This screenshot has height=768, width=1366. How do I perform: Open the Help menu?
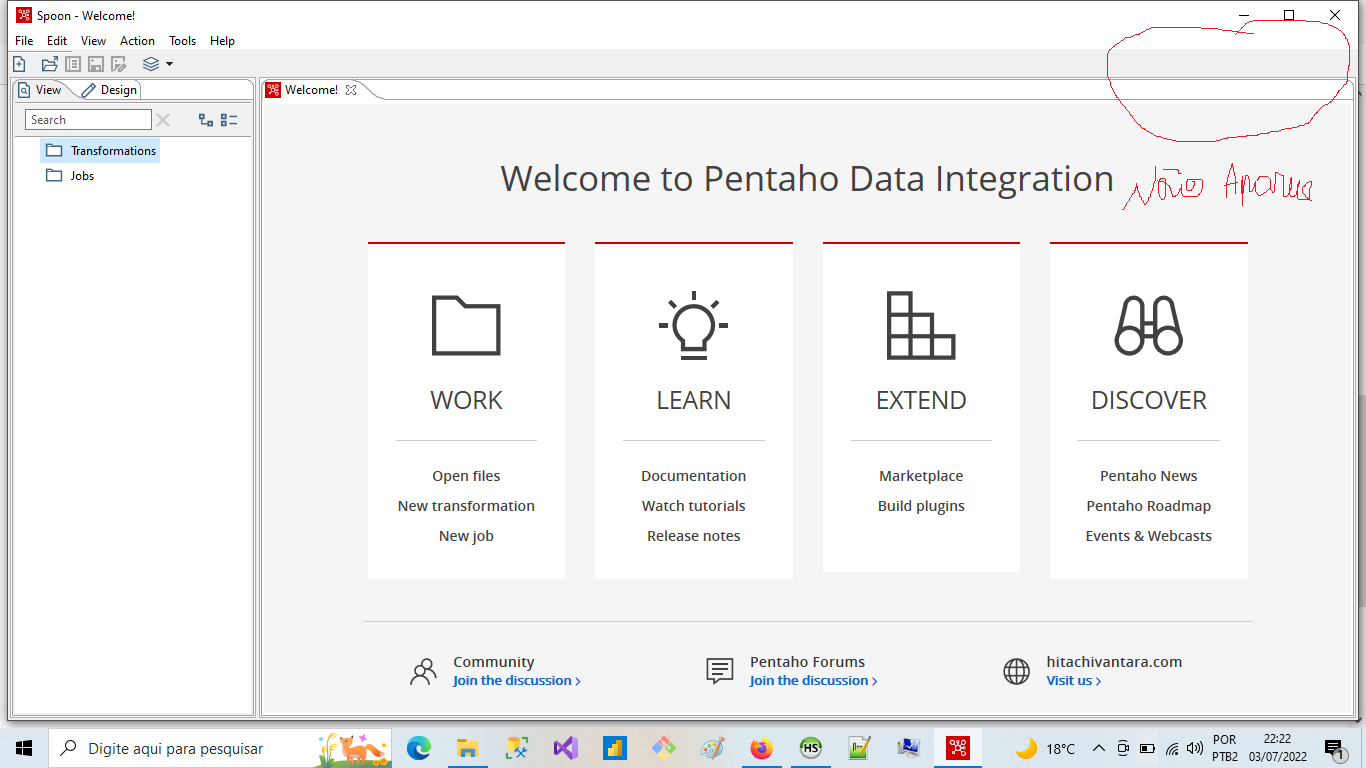(x=222, y=41)
